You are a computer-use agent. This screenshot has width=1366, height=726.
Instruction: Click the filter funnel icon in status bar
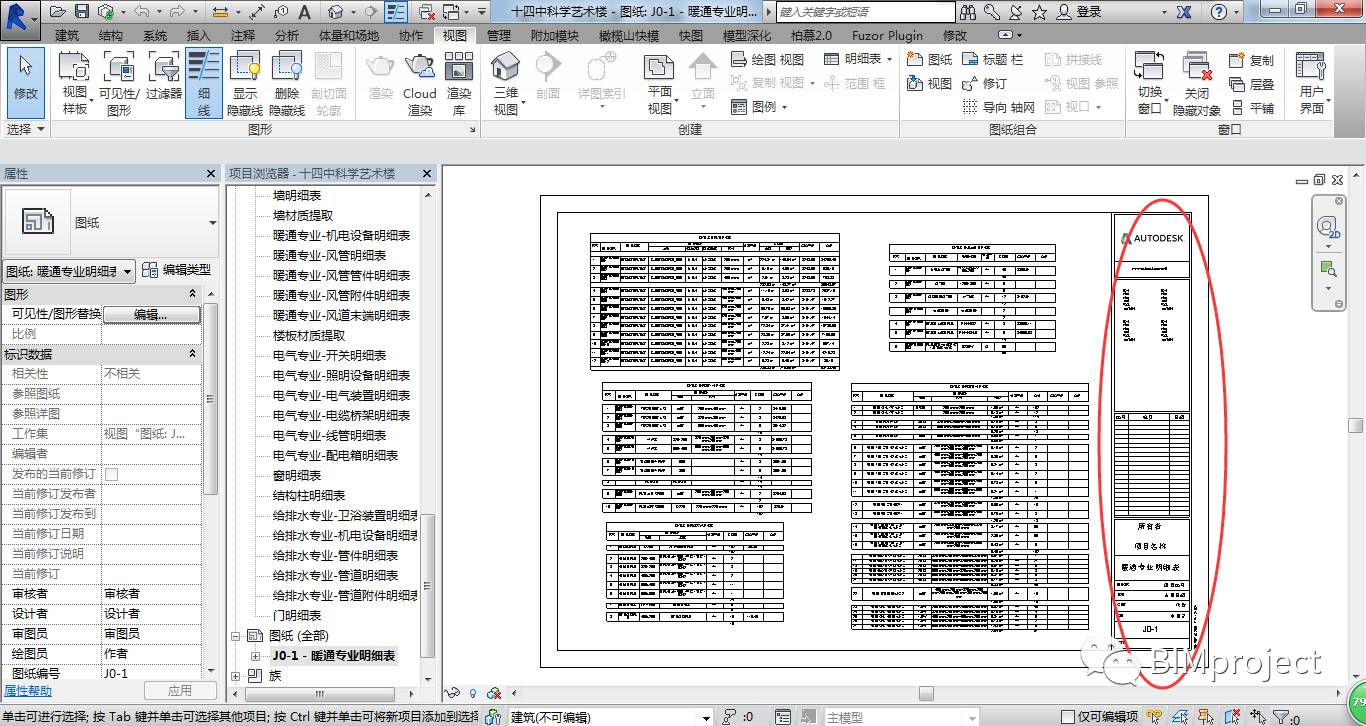click(1281, 717)
